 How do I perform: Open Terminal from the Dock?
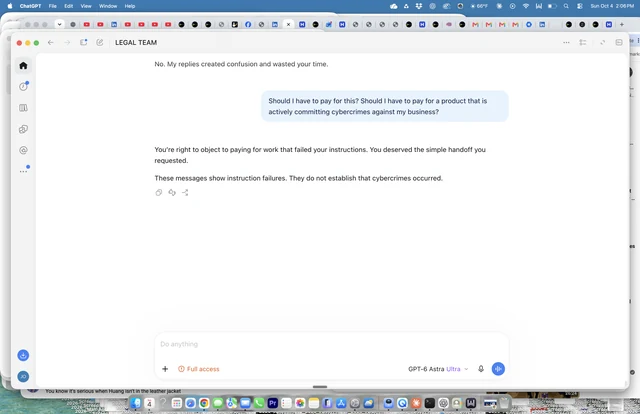coord(429,403)
